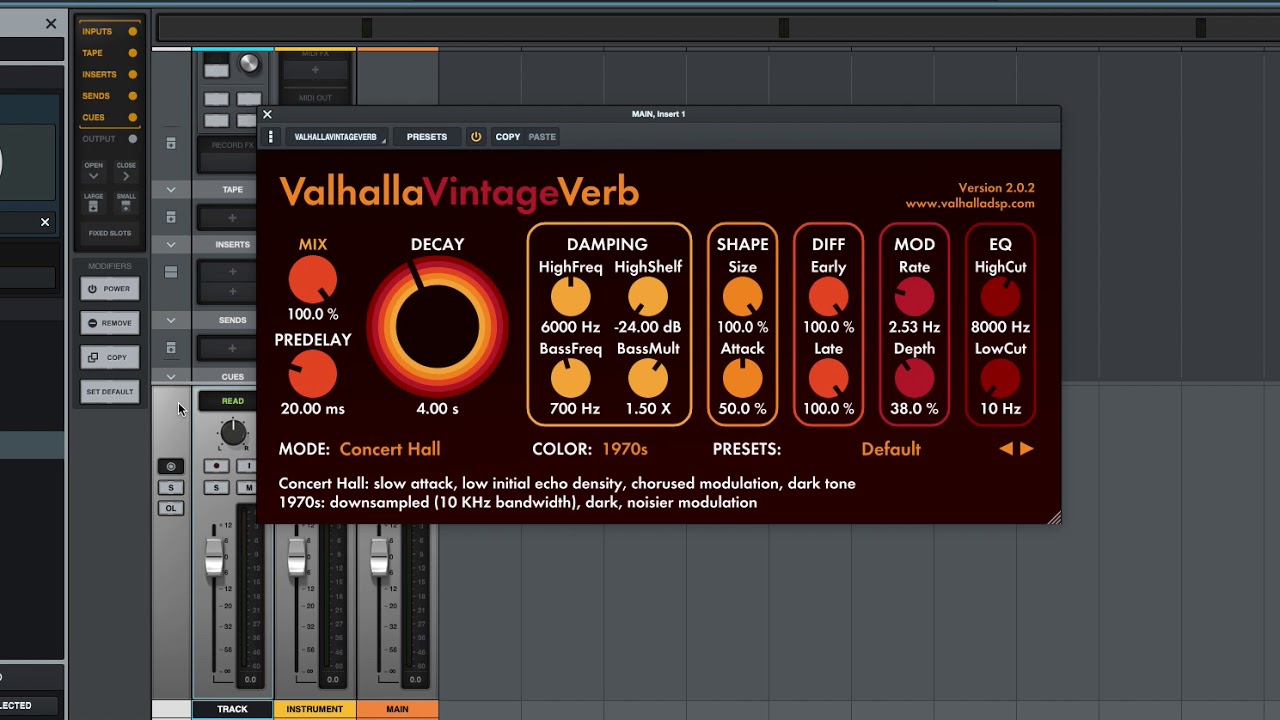The height and width of the screenshot is (720, 1280).
Task: Toggle the CUES section visibility dot
Action: (133, 117)
